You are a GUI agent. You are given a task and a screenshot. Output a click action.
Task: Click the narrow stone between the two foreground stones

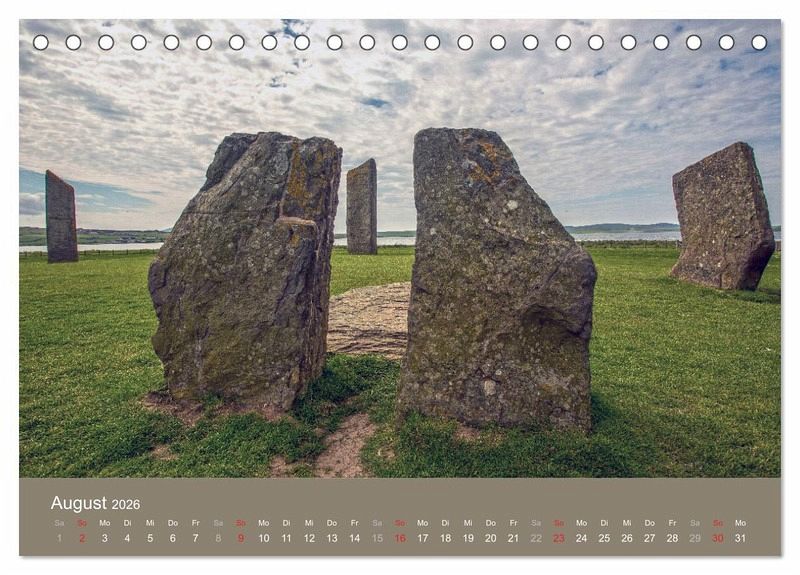(x=362, y=207)
